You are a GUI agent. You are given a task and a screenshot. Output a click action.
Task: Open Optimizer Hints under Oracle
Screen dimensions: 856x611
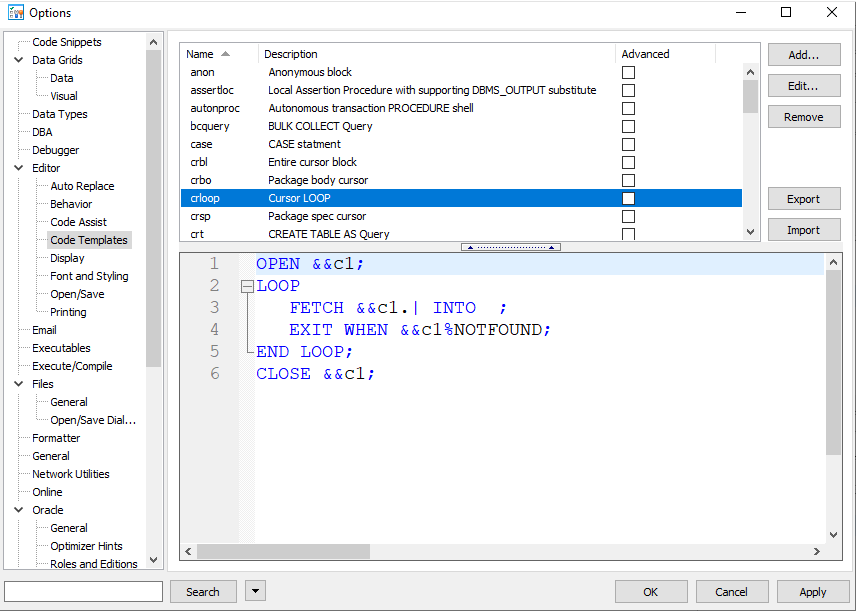pos(86,547)
